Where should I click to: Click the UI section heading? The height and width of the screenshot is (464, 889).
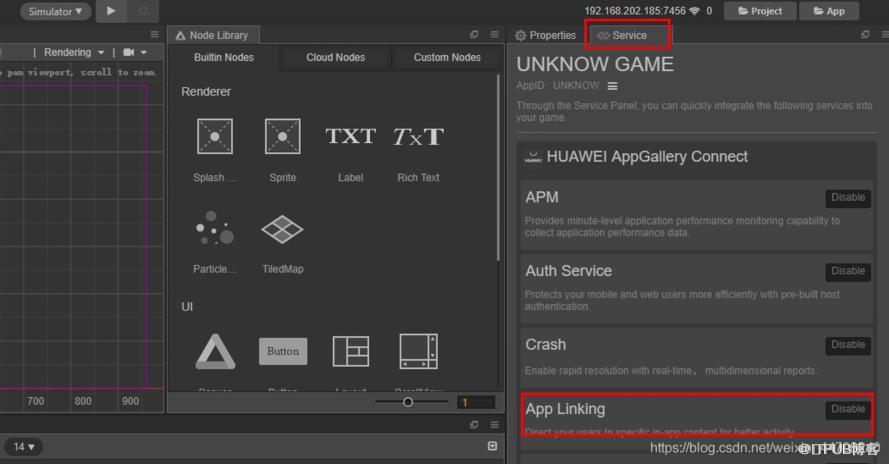[x=187, y=307]
